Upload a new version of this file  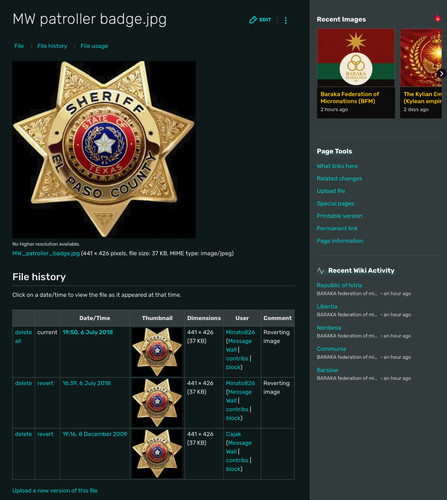55,491
